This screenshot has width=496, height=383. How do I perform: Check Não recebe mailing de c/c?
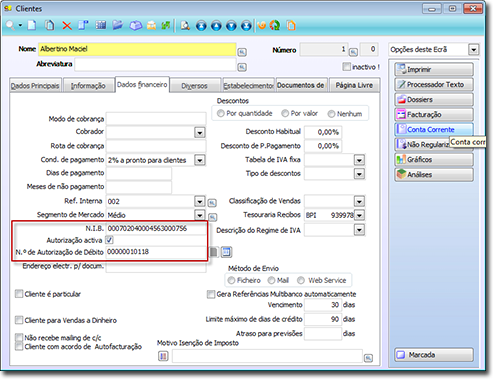pos(19,338)
